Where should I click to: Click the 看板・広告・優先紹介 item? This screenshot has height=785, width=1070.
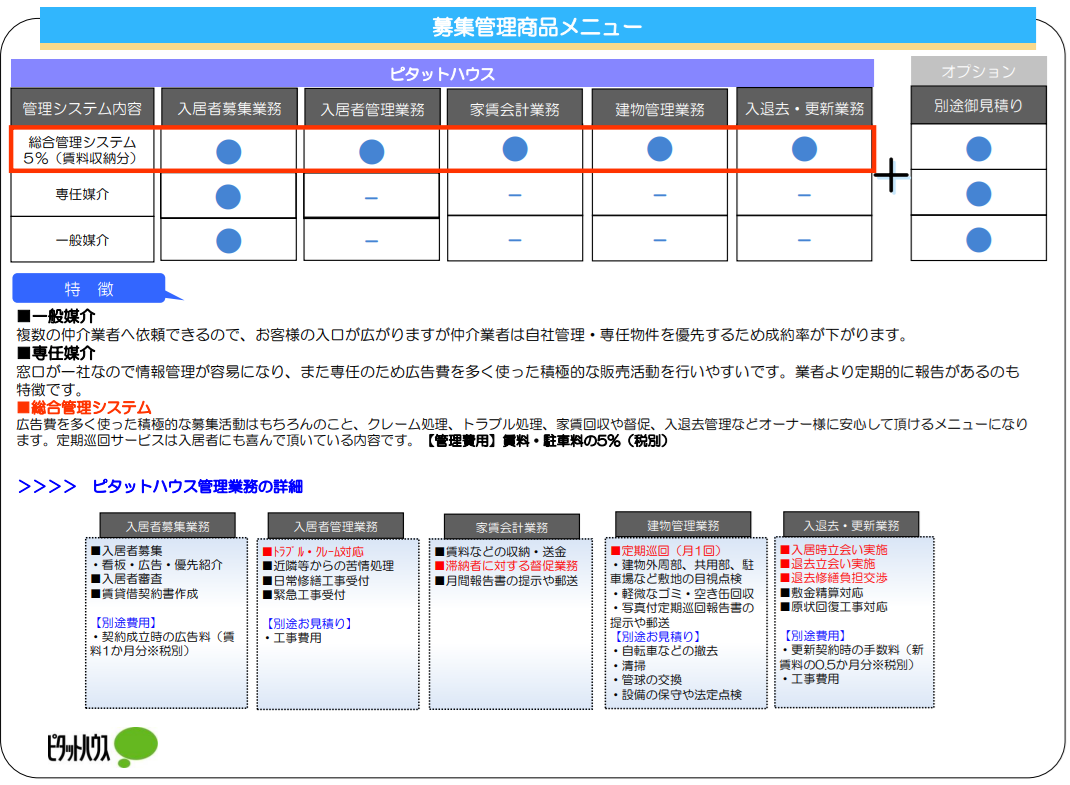coord(158,565)
